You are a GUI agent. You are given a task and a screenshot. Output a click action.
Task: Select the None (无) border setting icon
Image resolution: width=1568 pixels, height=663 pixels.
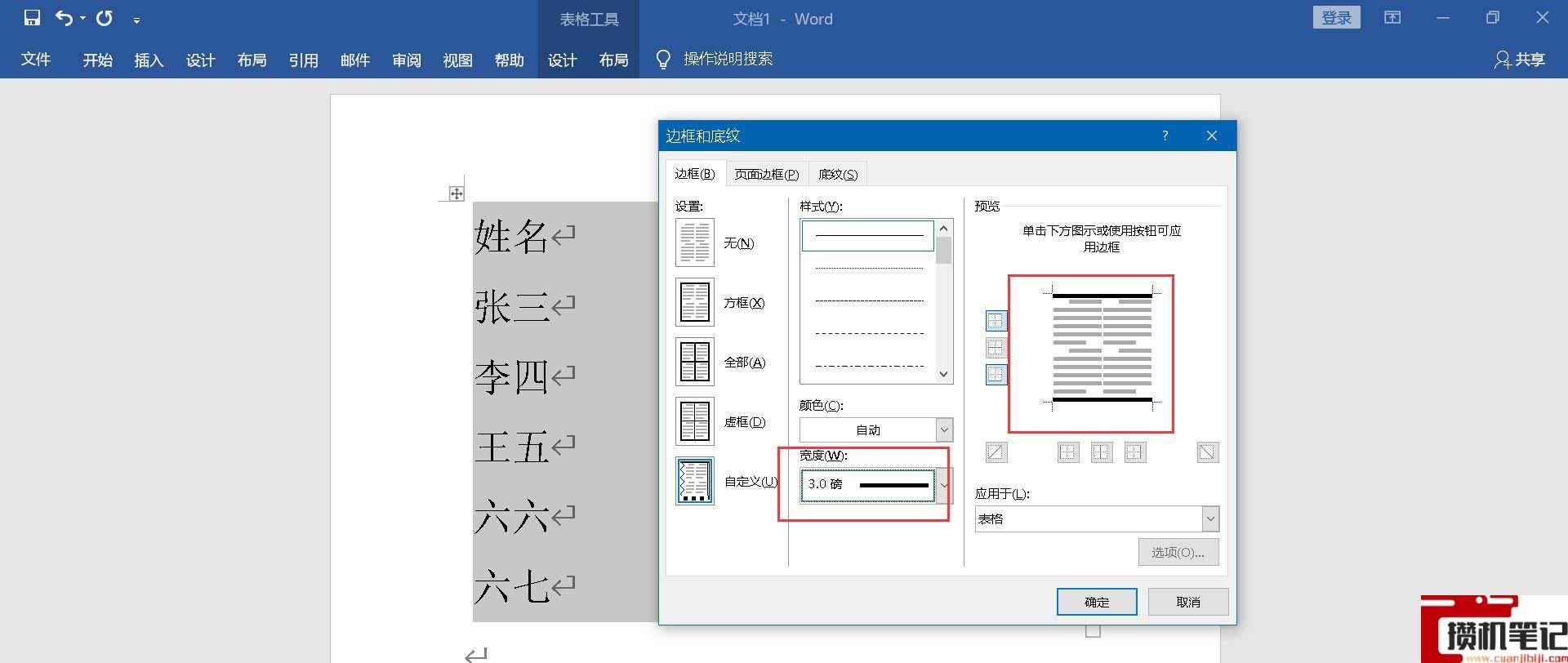click(x=695, y=243)
